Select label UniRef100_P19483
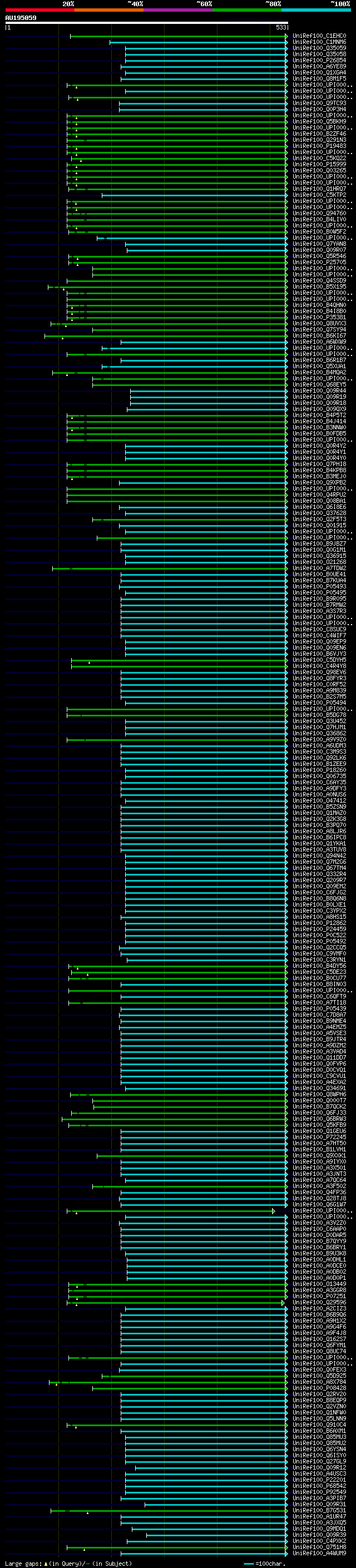 [319, 146]
